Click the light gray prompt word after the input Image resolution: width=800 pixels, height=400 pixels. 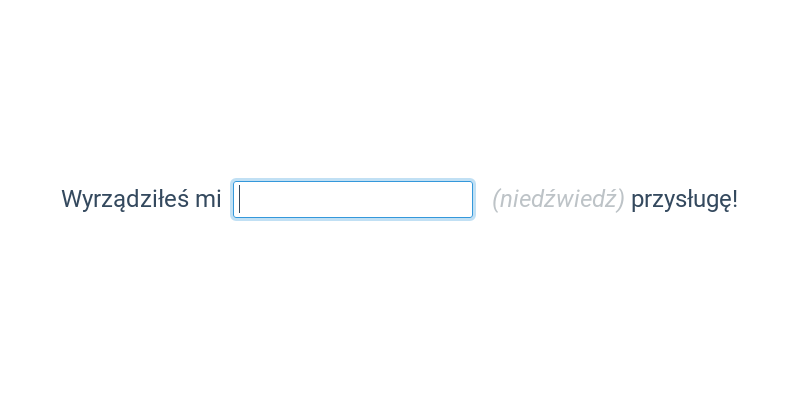[558, 199]
